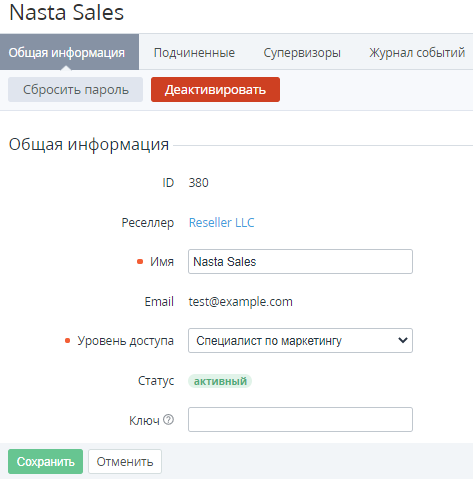Image resolution: width=473 pixels, height=483 pixels.
Task: Click the Уровень доступа field label
Action: (x=126, y=341)
